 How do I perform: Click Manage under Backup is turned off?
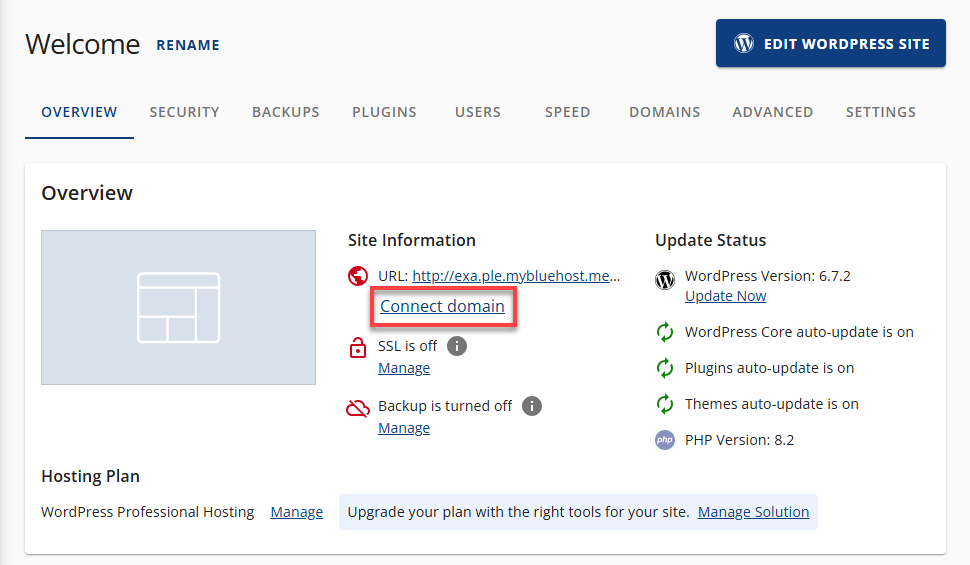tap(404, 428)
